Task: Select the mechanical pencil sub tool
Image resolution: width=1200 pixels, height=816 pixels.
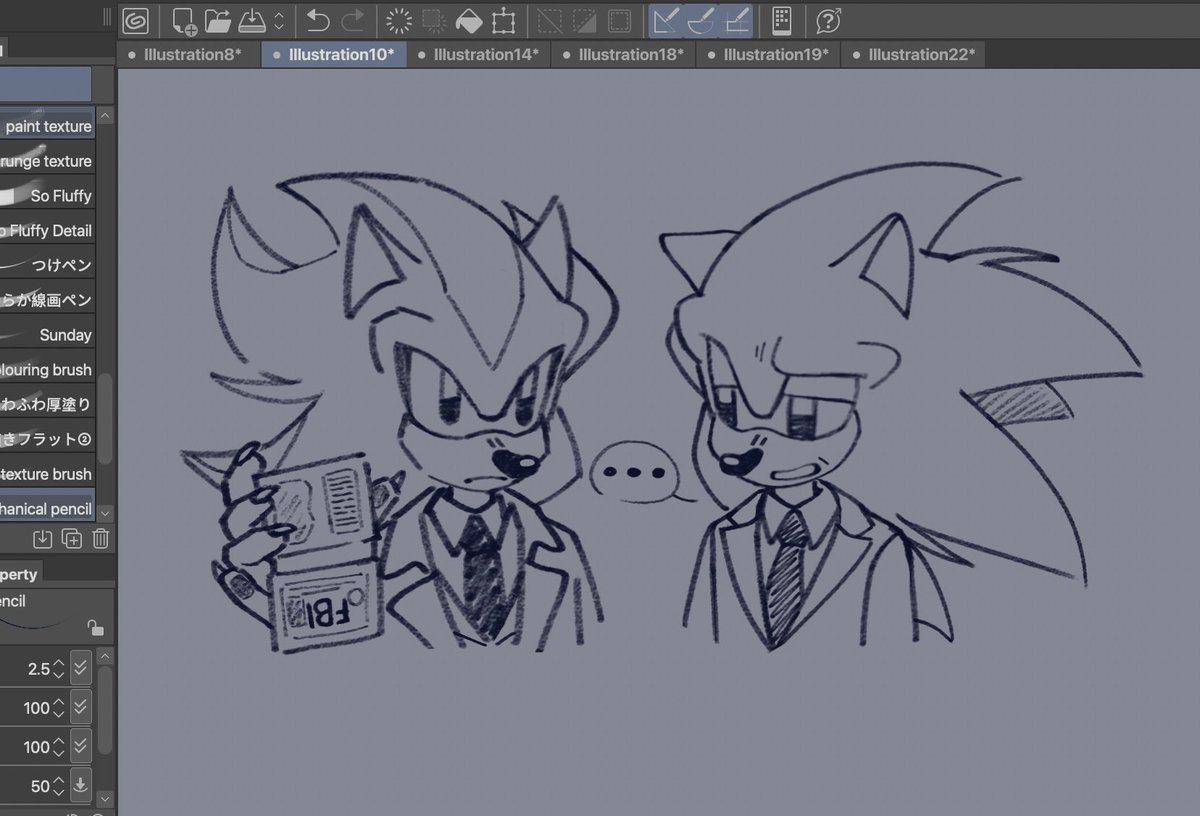Action: click(47, 509)
